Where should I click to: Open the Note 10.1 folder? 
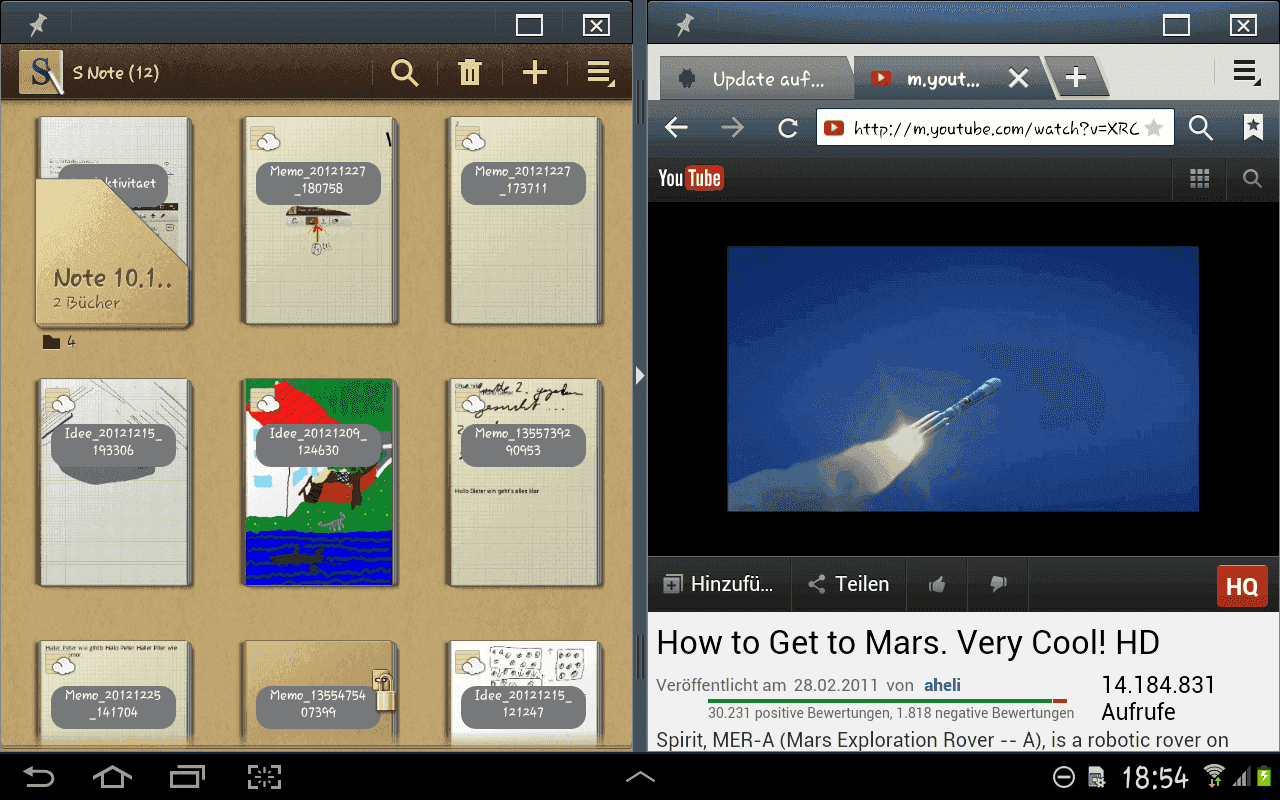point(112,222)
